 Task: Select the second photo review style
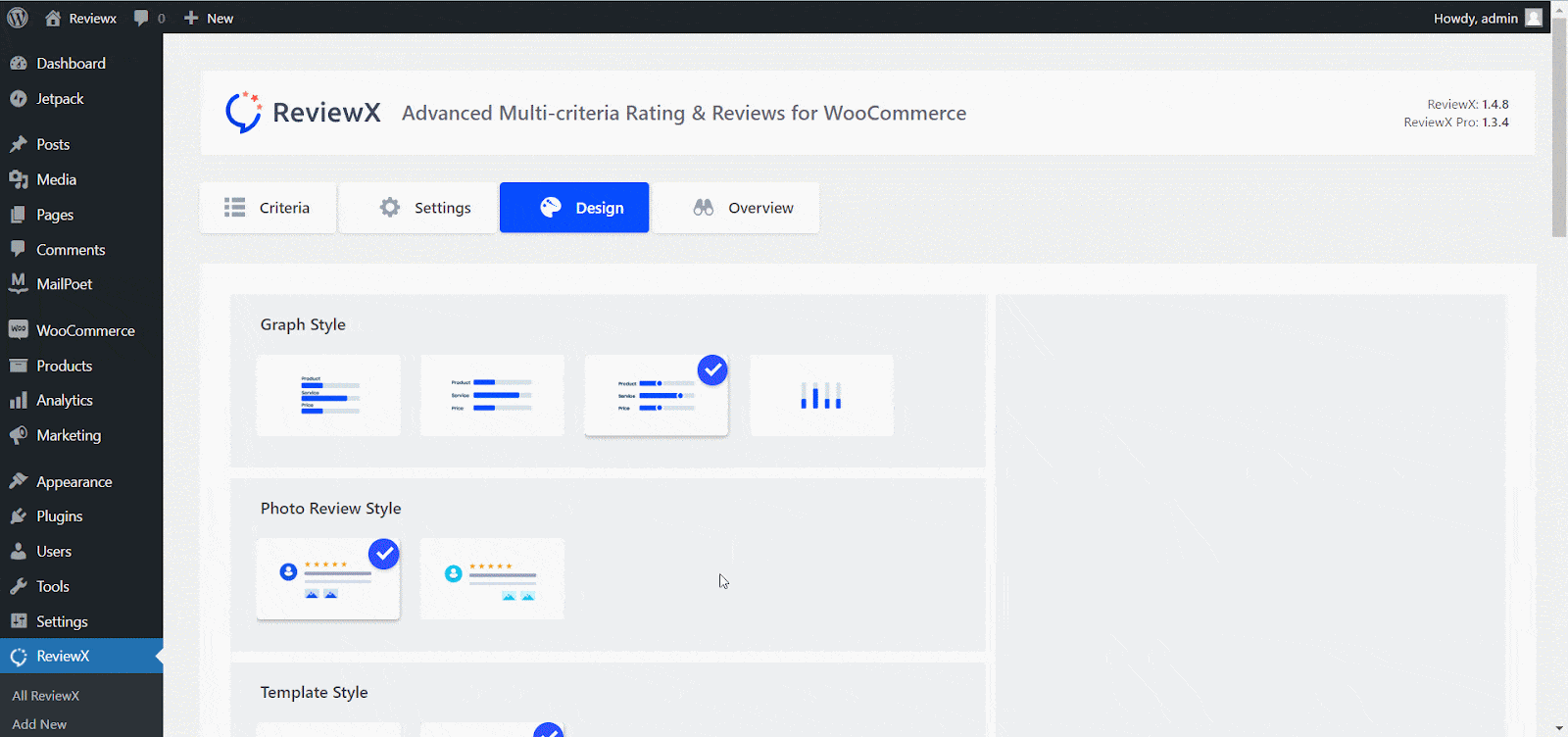(x=492, y=579)
